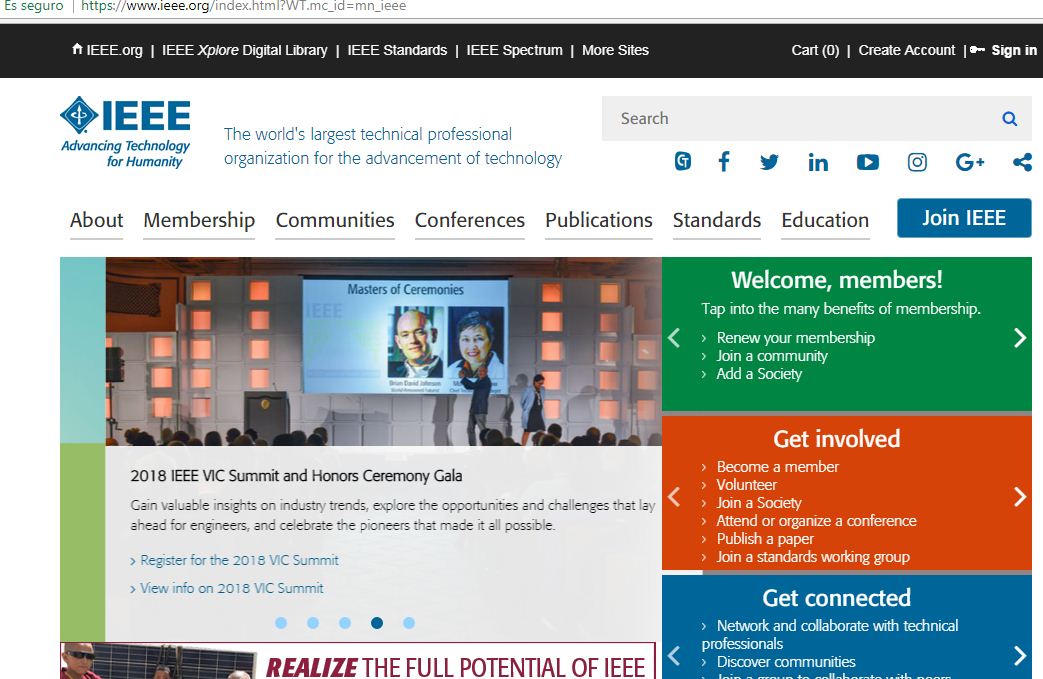Click Create Account link
1043x679 pixels.
tap(907, 50)
